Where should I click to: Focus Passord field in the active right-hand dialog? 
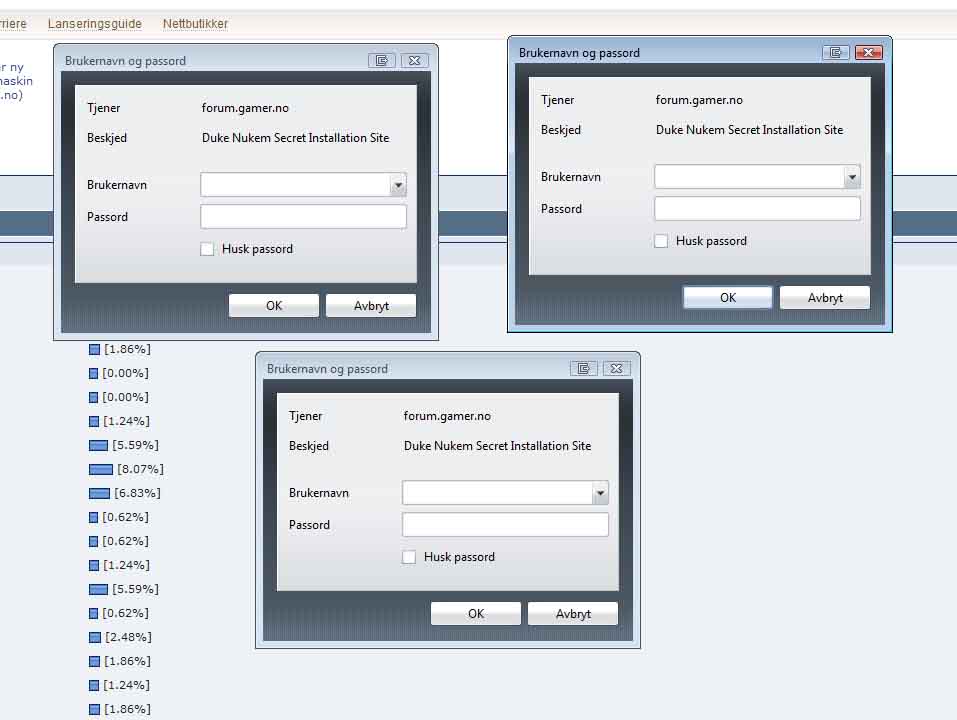pos(757,209)
